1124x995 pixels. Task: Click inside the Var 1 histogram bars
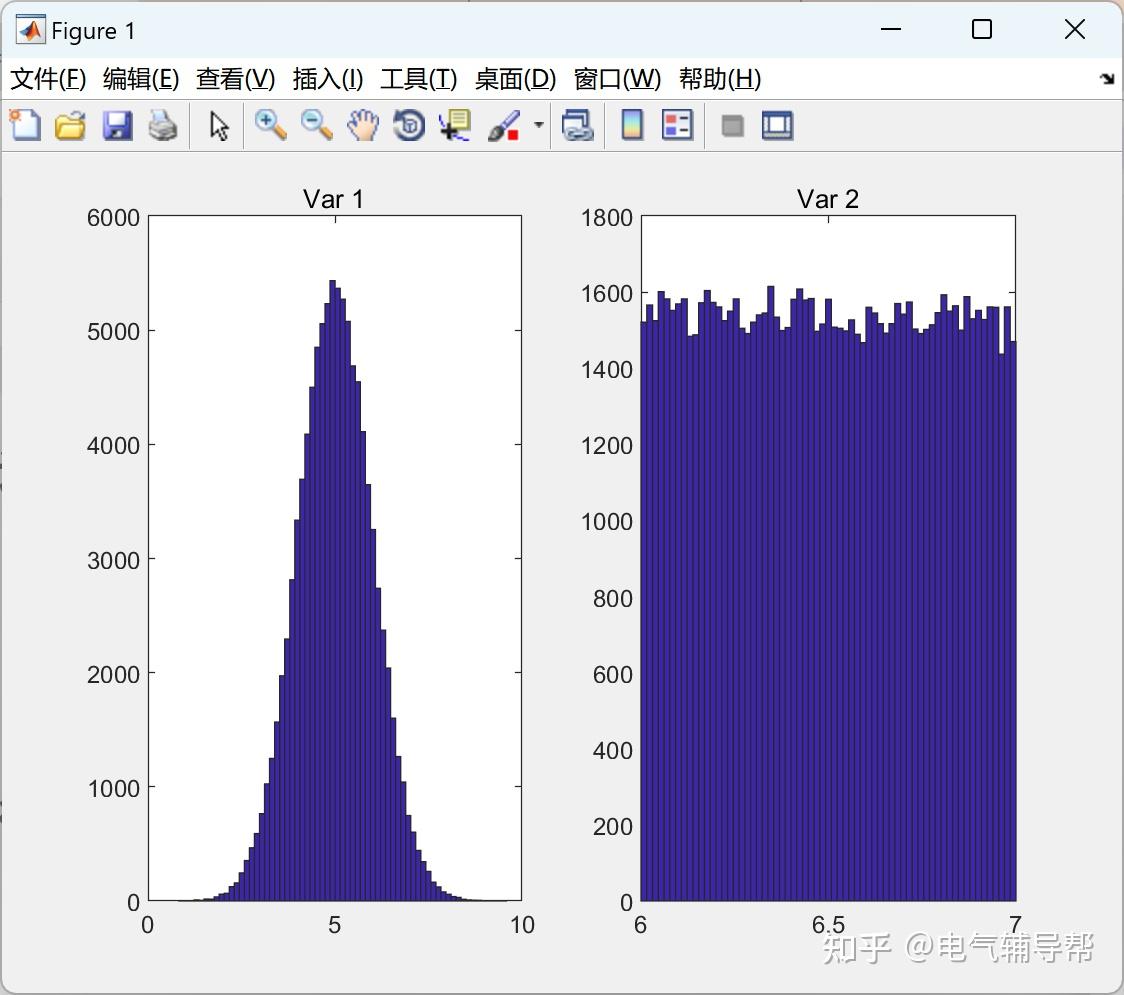(333, 645)
